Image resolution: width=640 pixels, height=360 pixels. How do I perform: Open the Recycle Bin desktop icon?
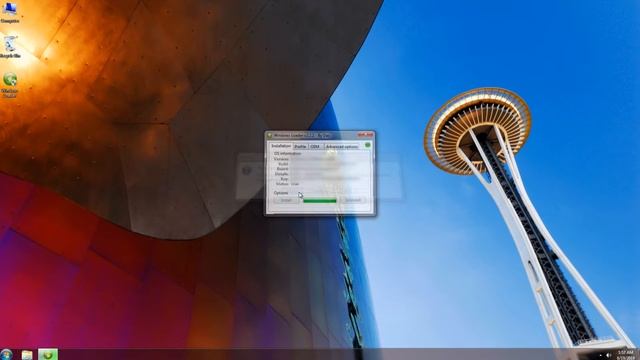(10, 47)
